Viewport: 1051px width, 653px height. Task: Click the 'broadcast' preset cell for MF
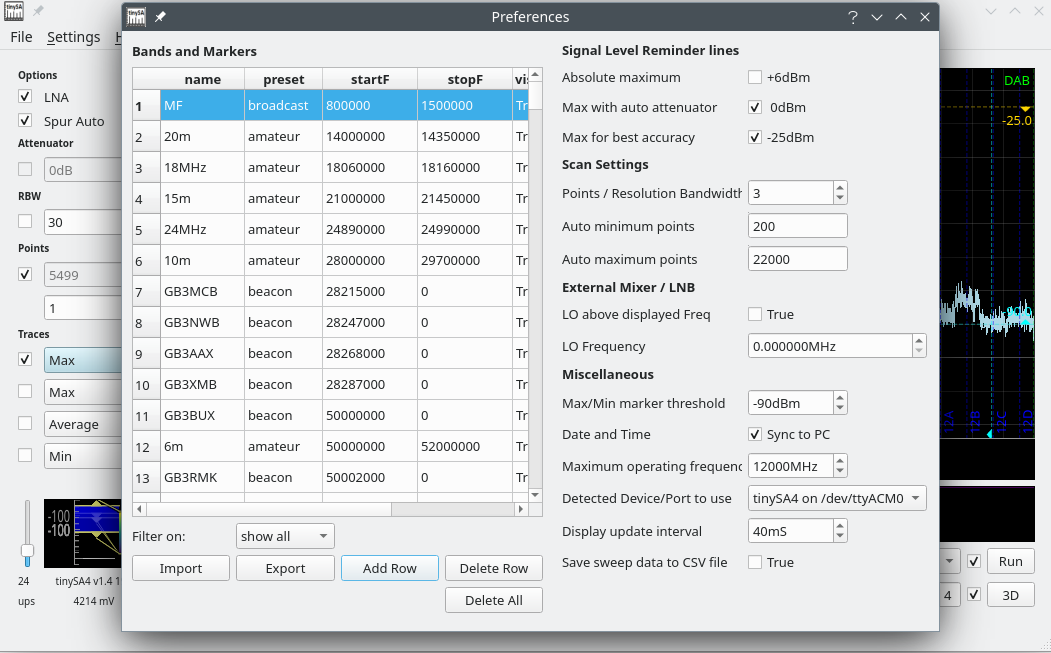(x=284, y=105)
